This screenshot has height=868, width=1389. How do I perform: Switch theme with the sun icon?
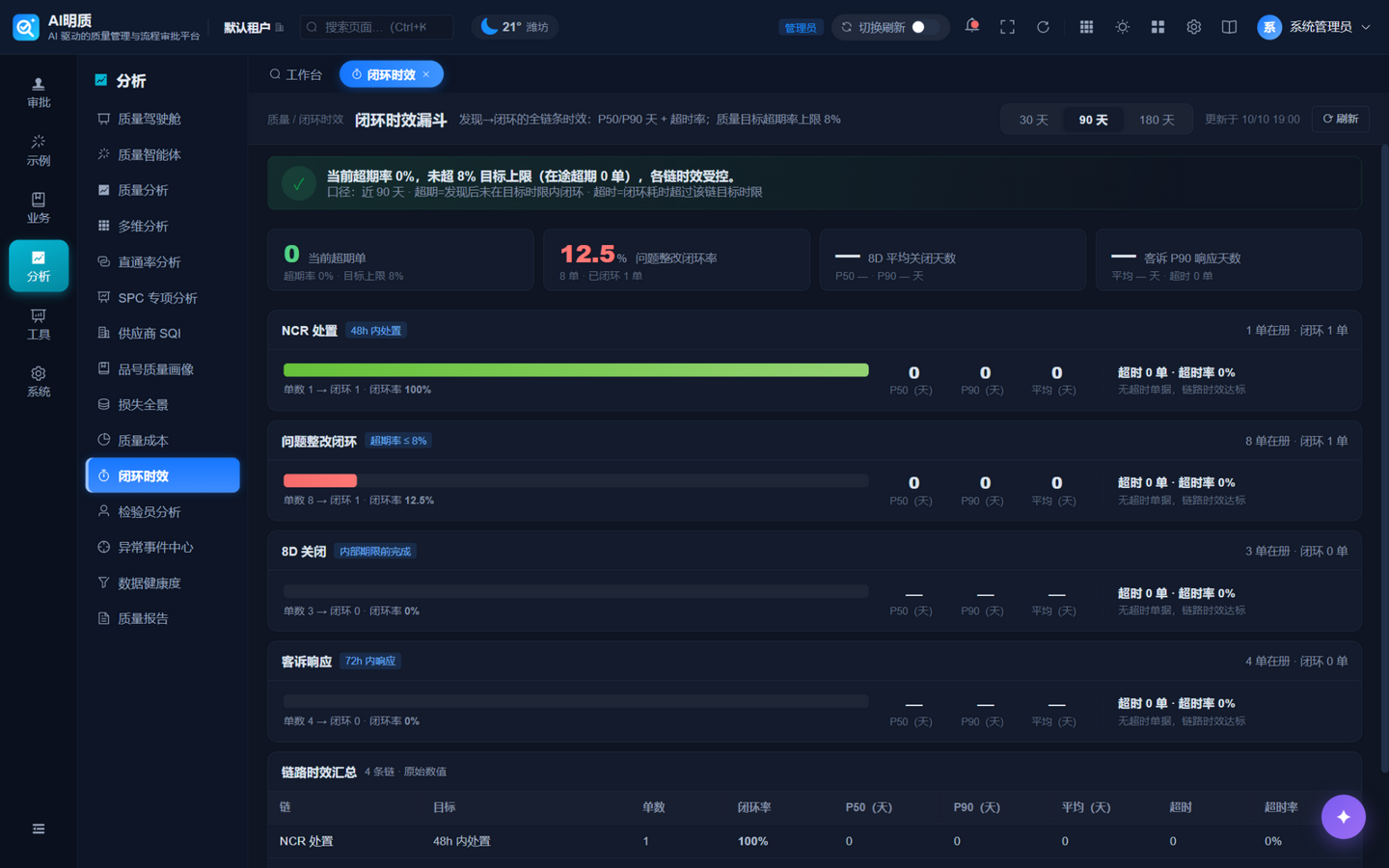click(x=1122, y=27)
